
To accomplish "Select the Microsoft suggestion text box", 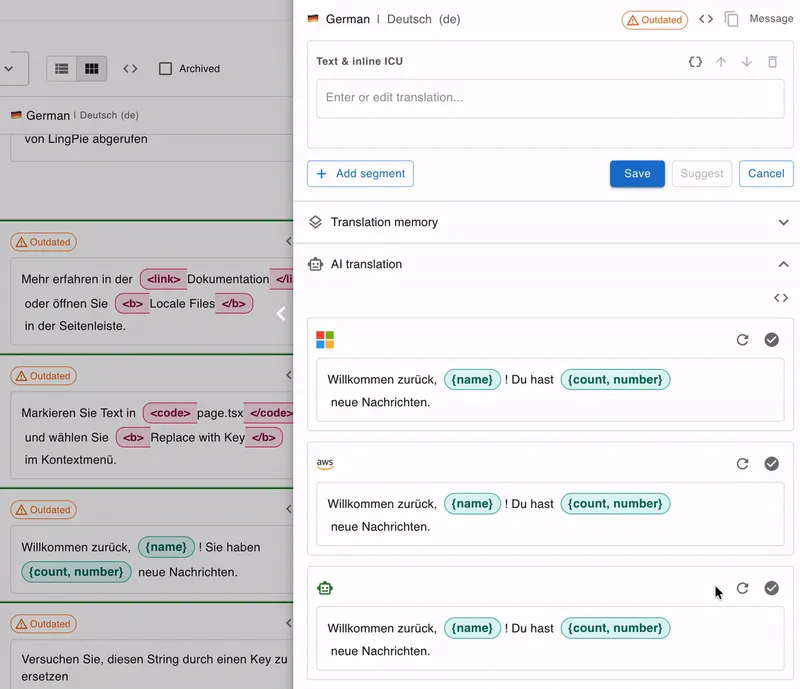I will tap(550, 390).
